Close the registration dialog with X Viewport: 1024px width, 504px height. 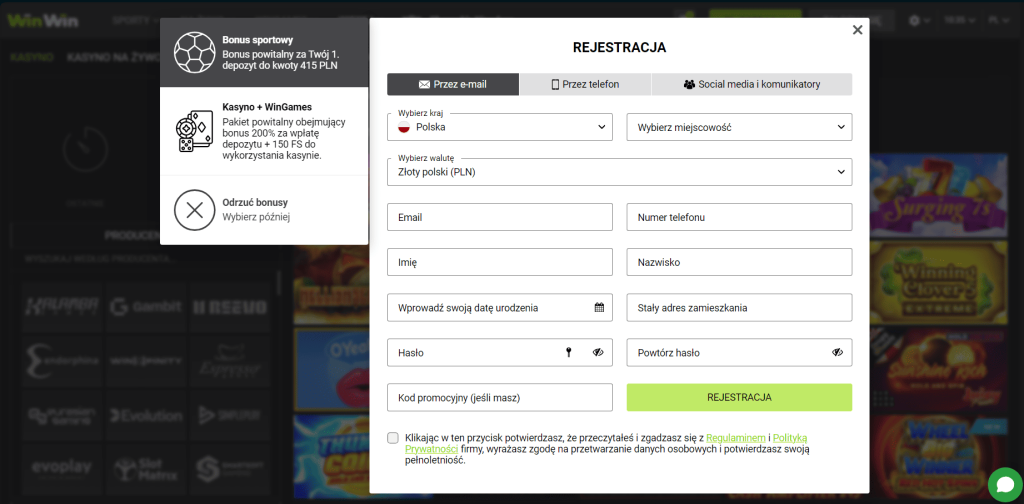click(857, 30)
